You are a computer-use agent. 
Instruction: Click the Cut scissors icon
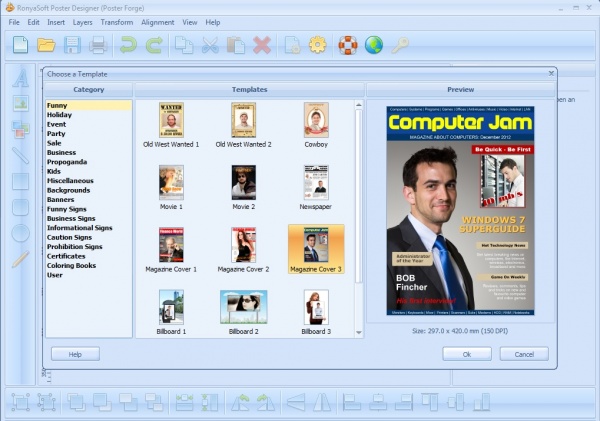click(x=210, y=45)
